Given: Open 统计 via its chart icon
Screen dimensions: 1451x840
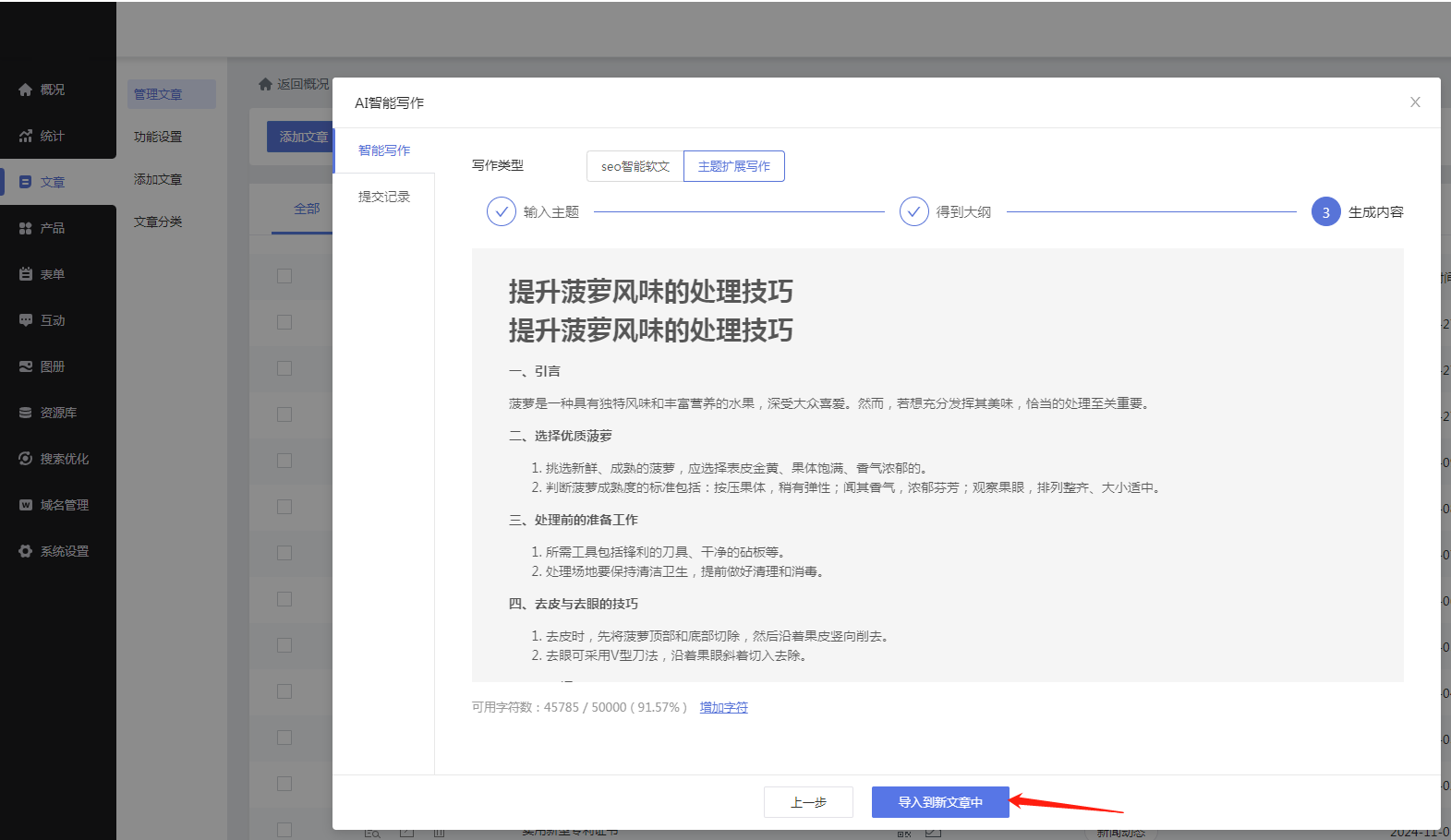Looking at the screenshot, I should 25,136.
